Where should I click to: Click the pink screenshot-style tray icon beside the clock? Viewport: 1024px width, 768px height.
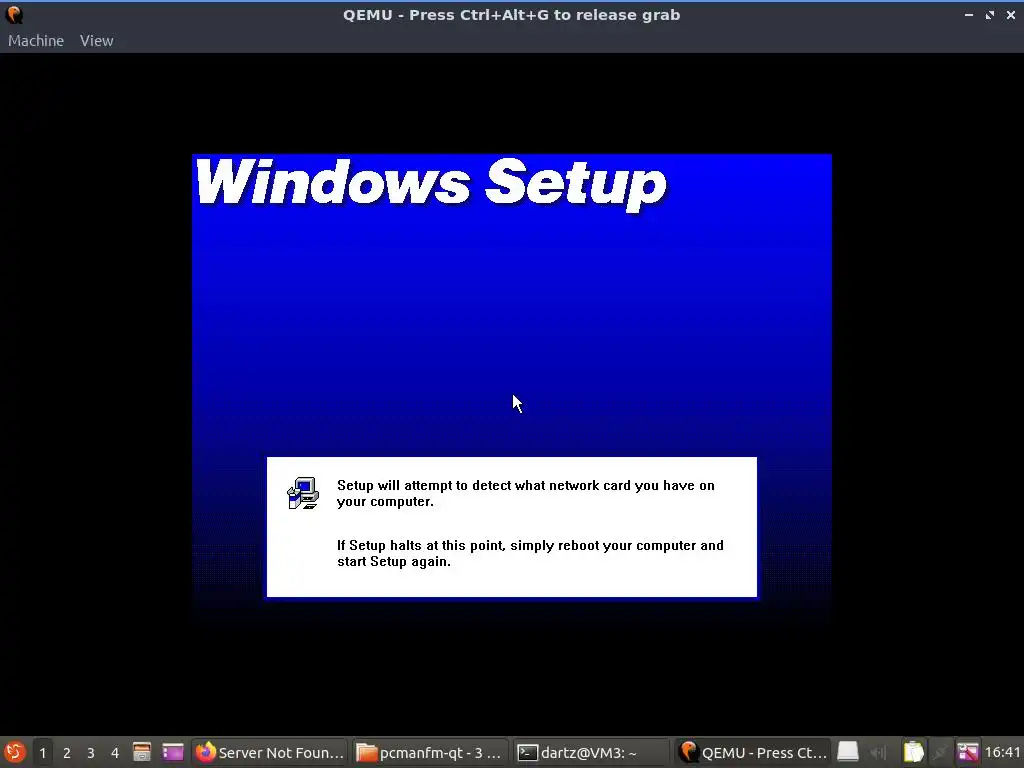tap(968, 752)
